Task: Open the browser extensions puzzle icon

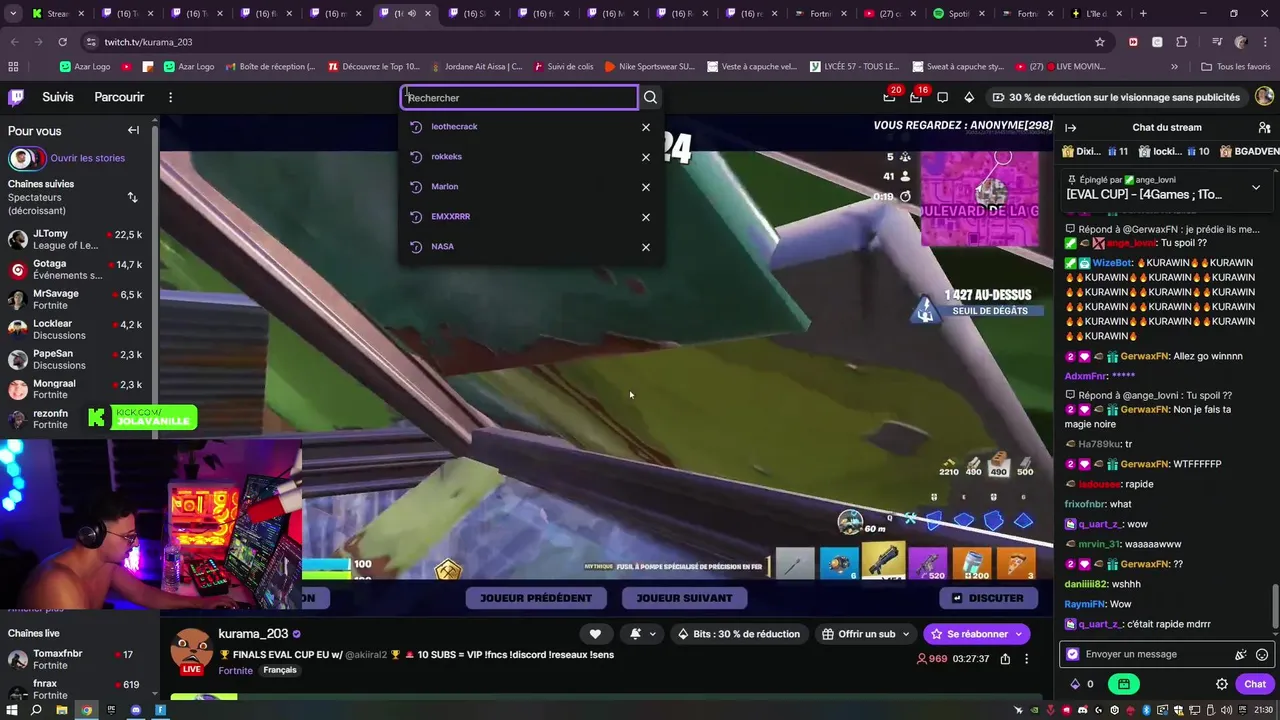Action: tap(1182, 42)
